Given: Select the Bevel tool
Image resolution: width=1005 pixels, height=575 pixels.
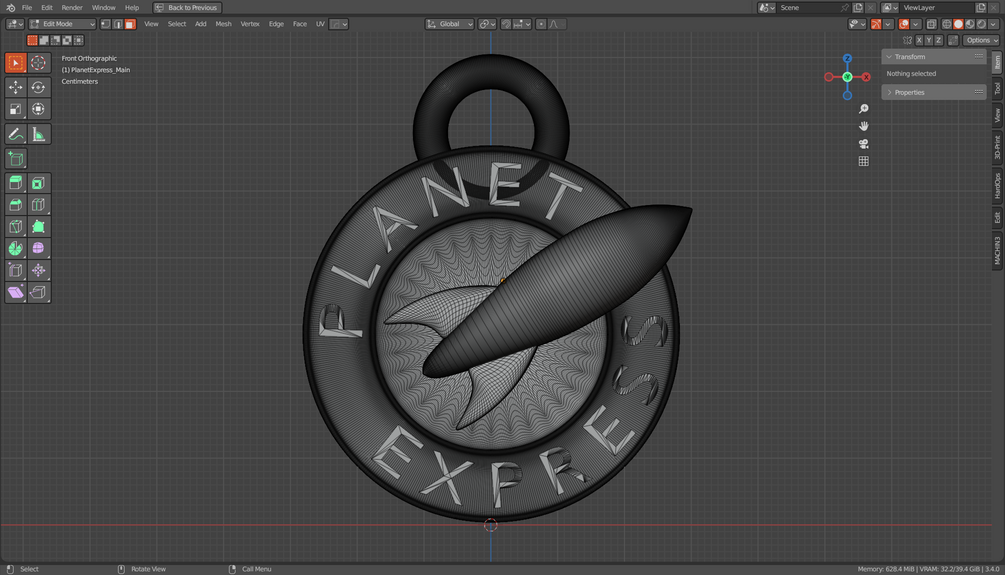Looking at the screenshot, I should pos(15,205).
